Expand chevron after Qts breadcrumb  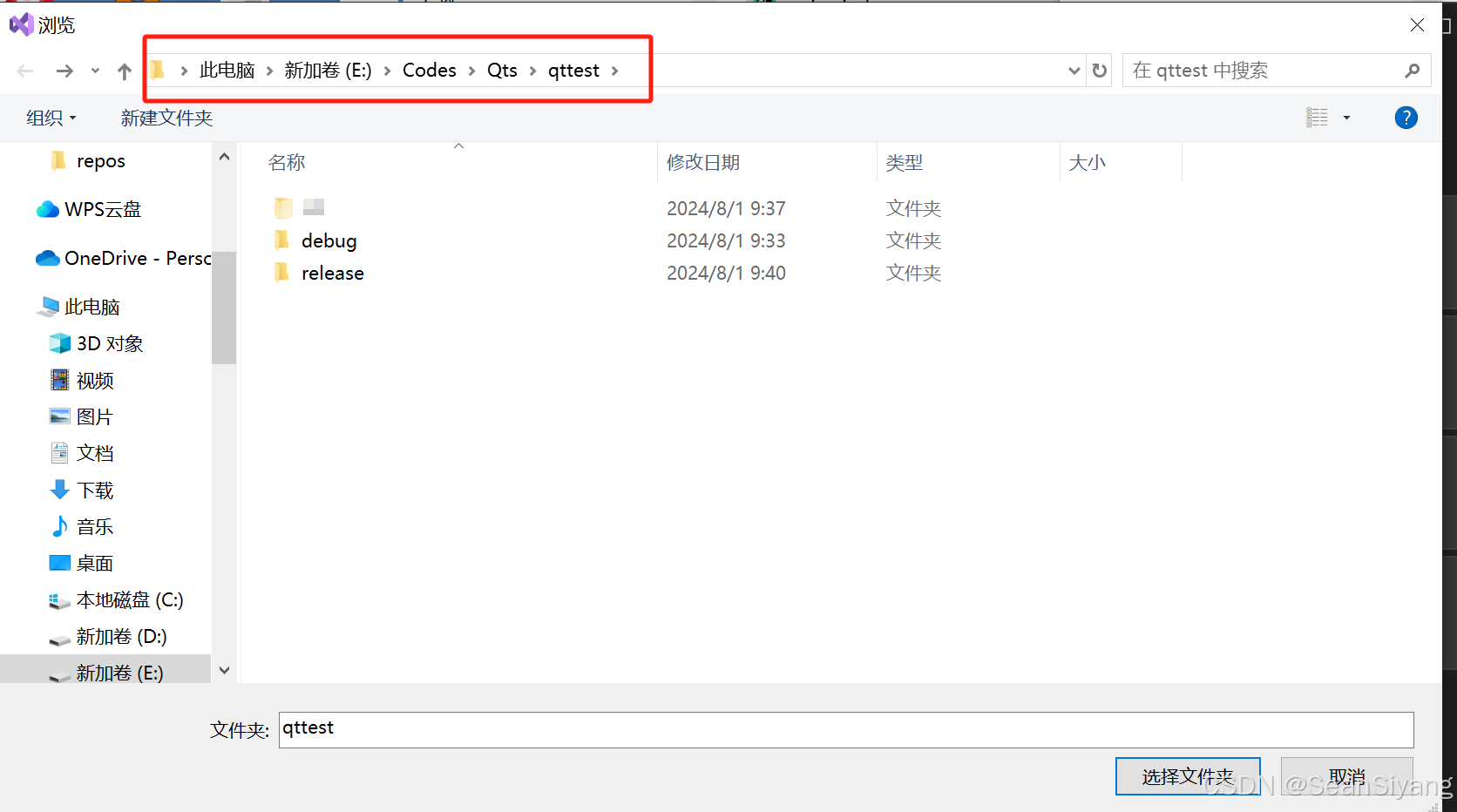pos(532,71)
